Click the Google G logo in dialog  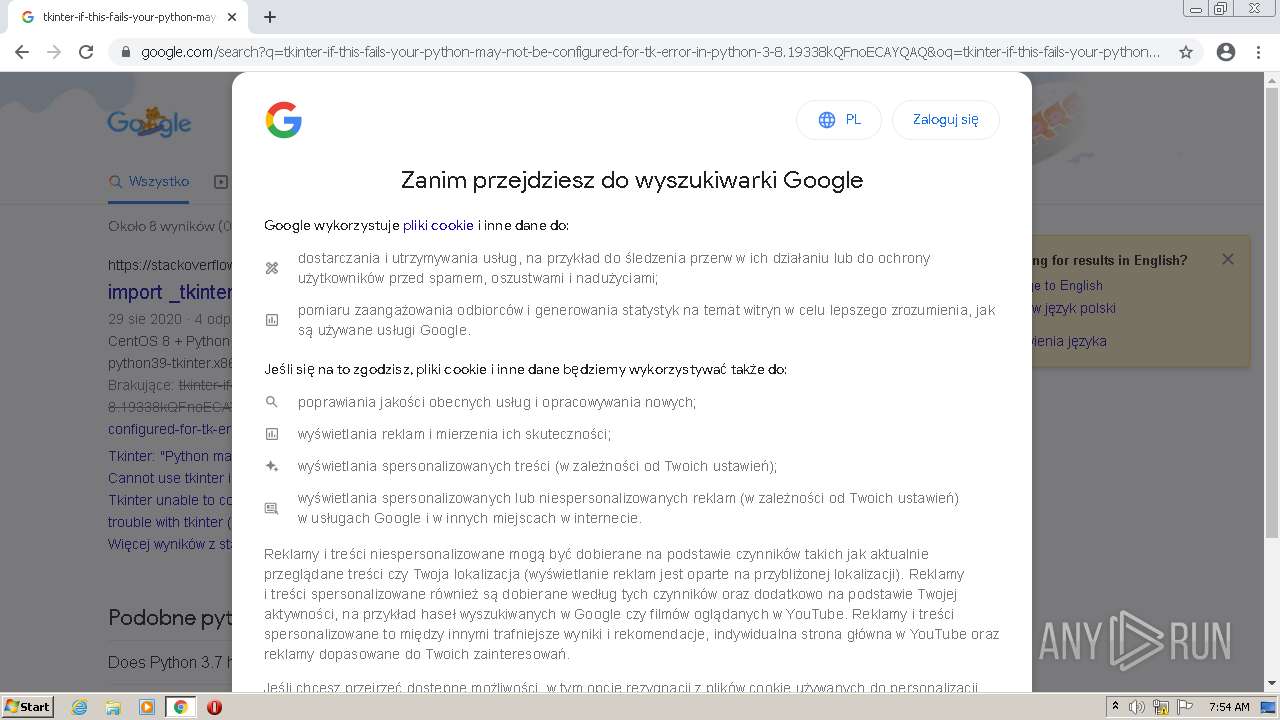click(284, 120)
